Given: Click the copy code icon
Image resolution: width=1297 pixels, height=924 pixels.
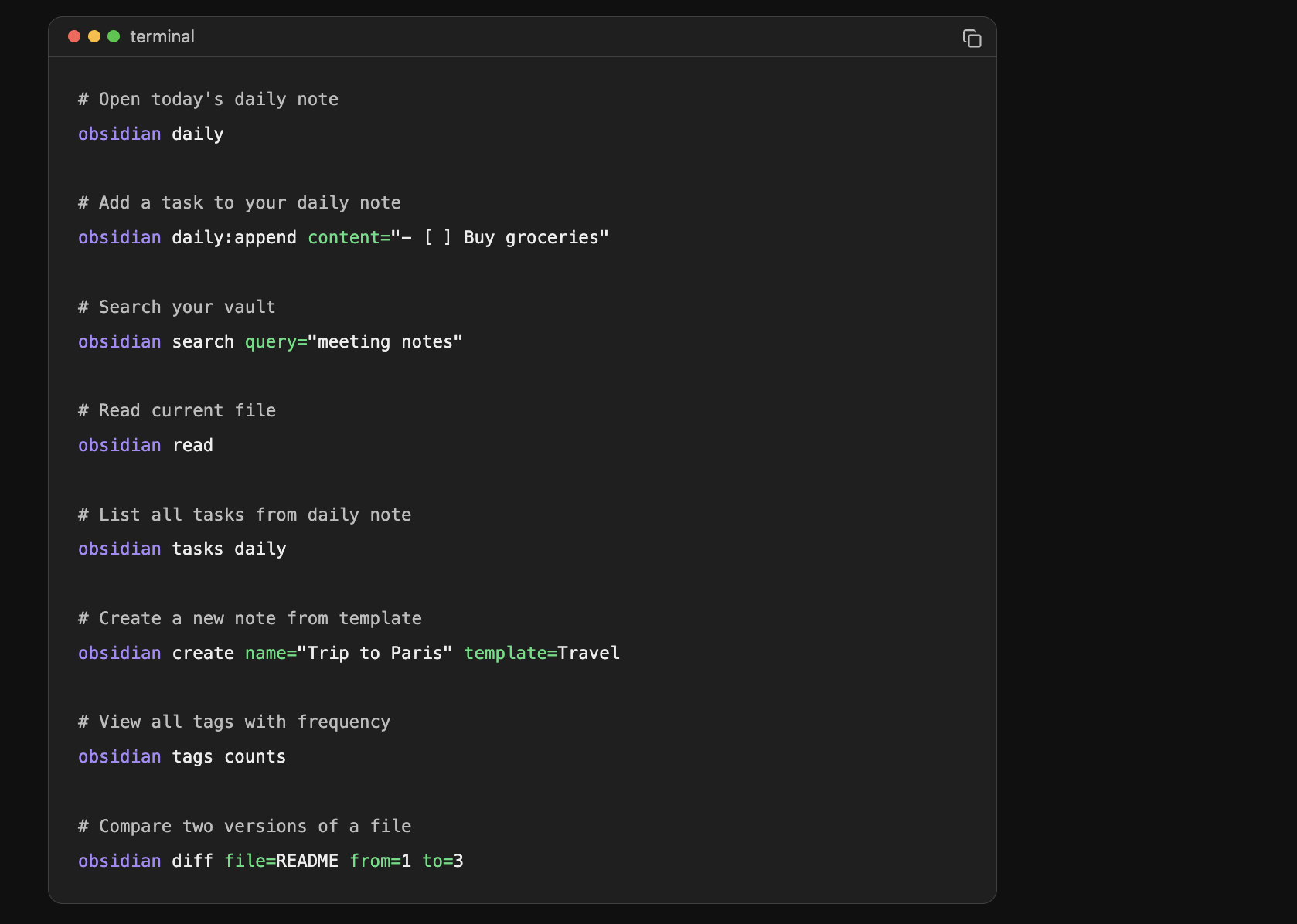Looking at the screenshot, I should click(972, 38).
